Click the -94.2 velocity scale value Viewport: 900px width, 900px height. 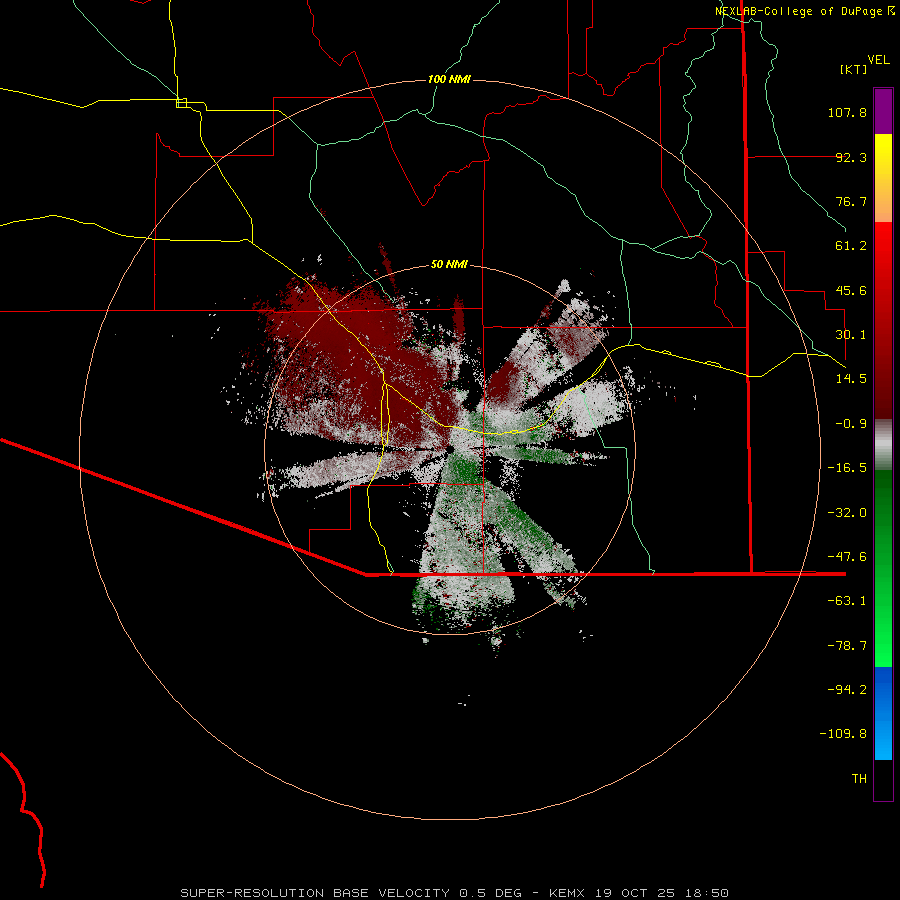click(847, 690)
